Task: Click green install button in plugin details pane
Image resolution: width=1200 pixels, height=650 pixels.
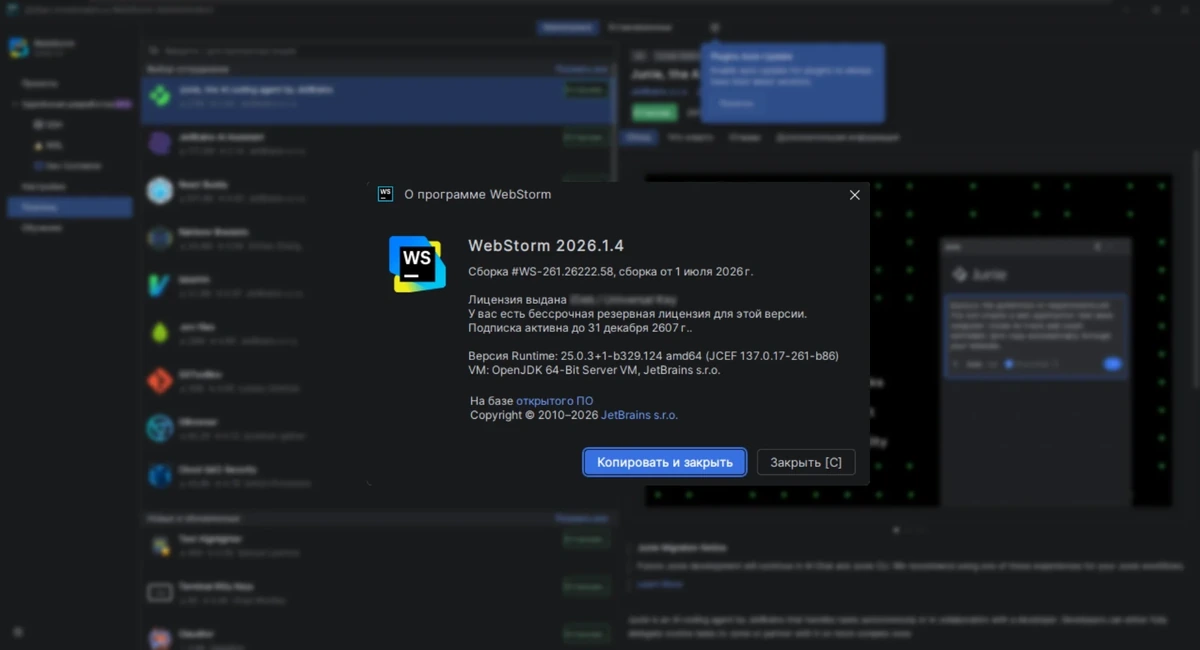Action: [655, 113]
